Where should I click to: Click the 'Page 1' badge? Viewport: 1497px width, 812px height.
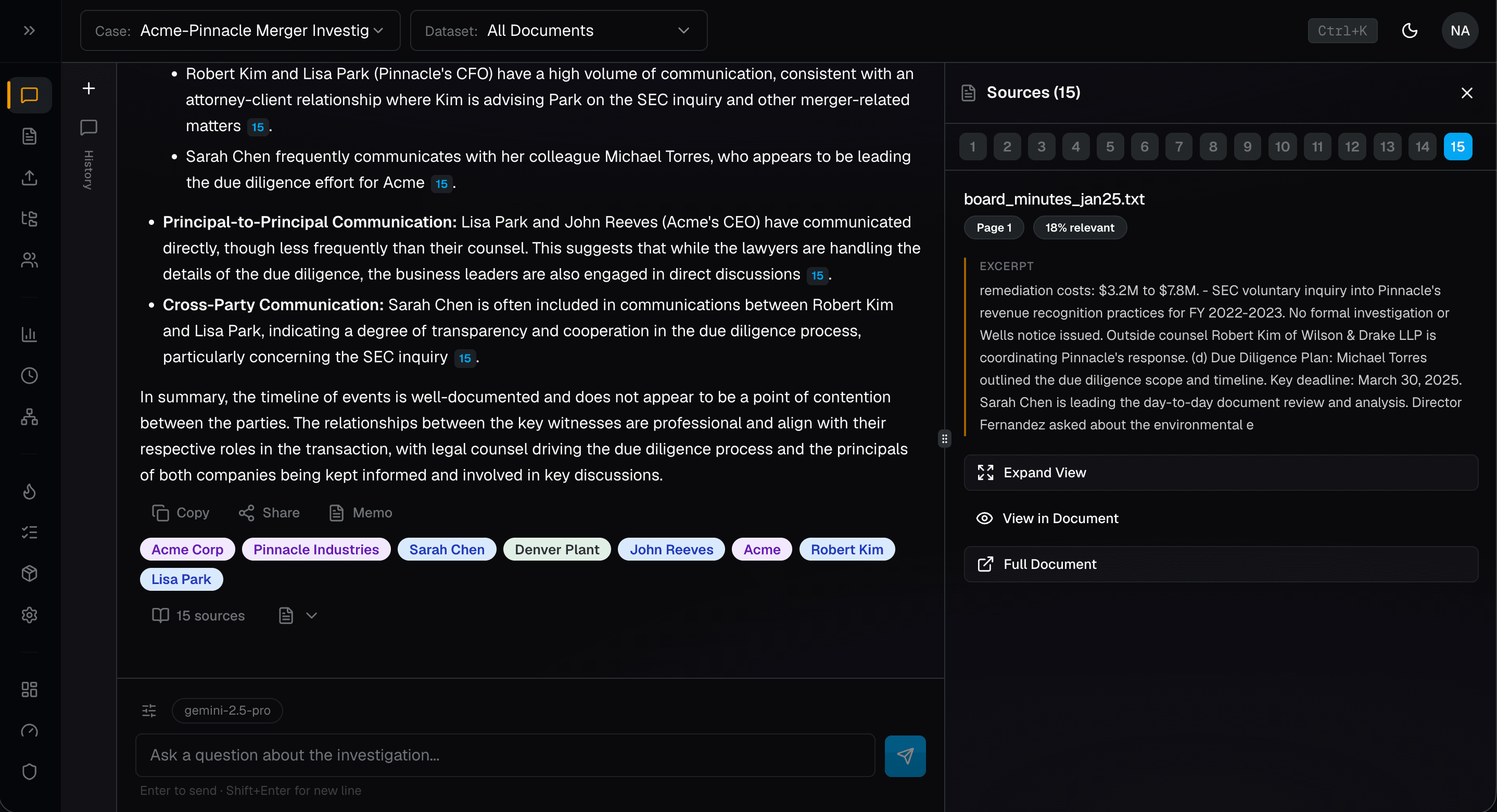tap(994, 227)
